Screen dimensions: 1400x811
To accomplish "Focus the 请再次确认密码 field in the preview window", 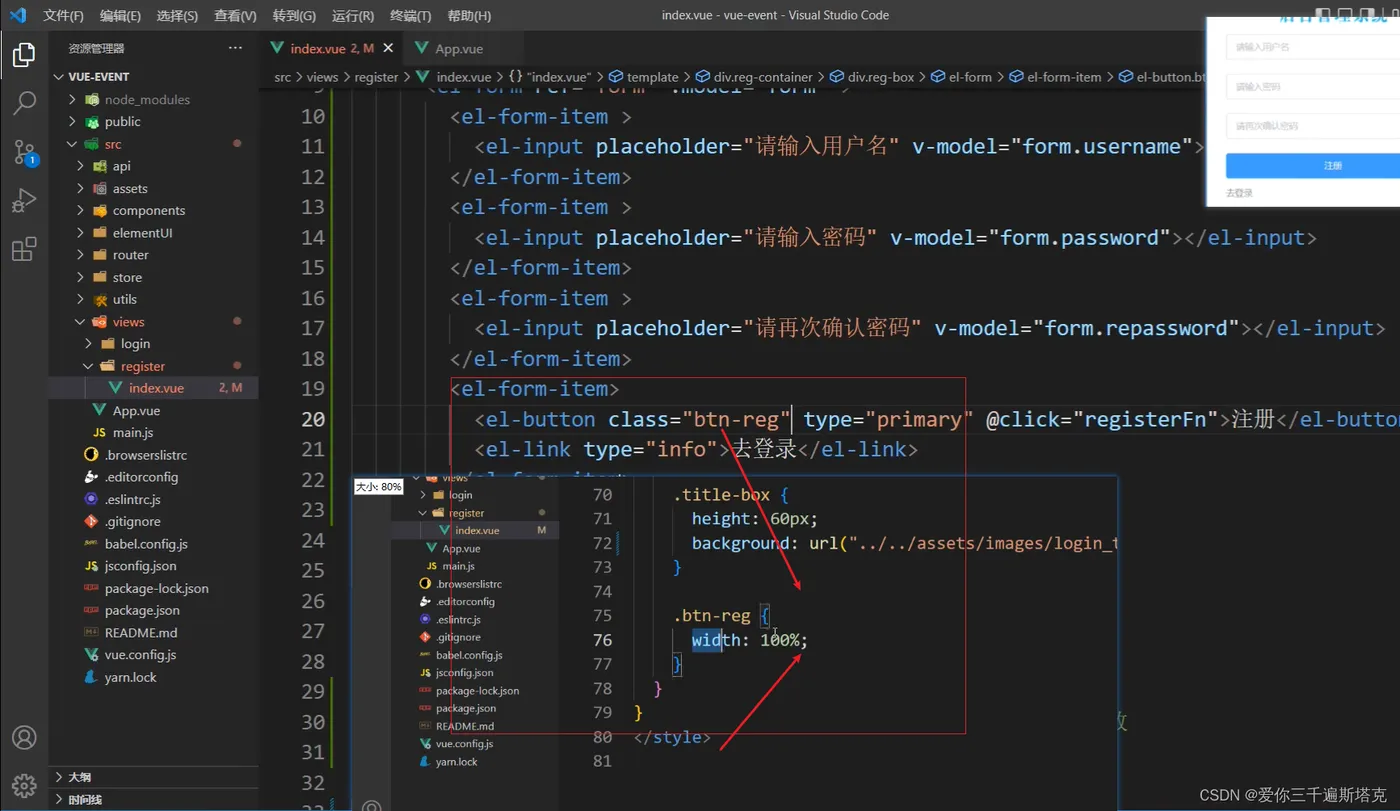I will tap(1313, 126).
